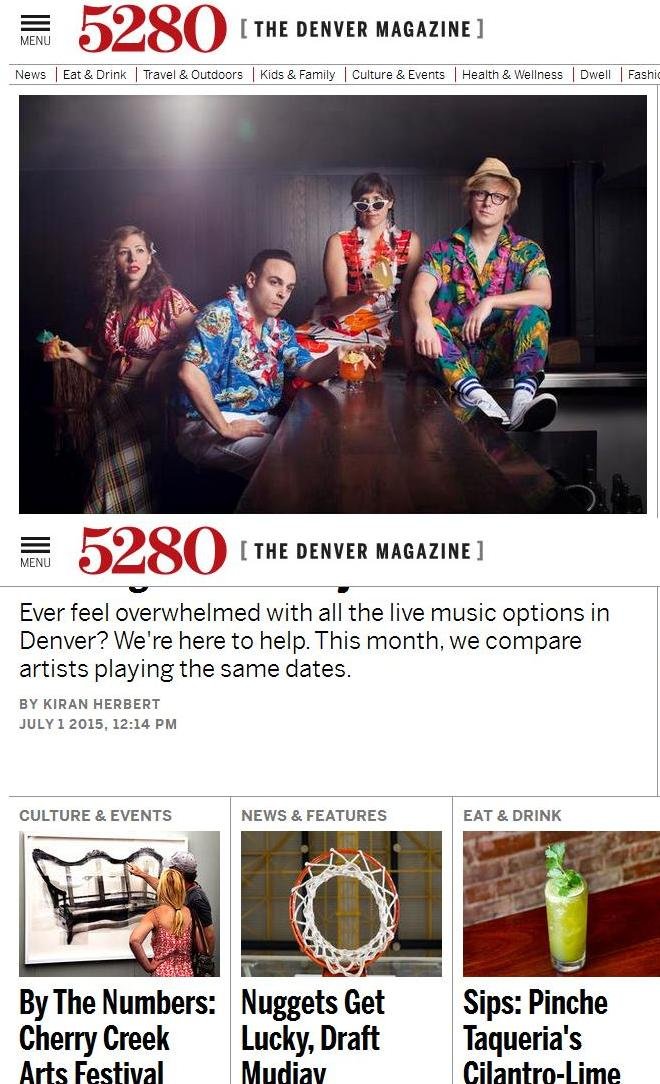The image size is (660, 1084).
Task: Select Culture & Events in top navigation
Action: point(398,75)
